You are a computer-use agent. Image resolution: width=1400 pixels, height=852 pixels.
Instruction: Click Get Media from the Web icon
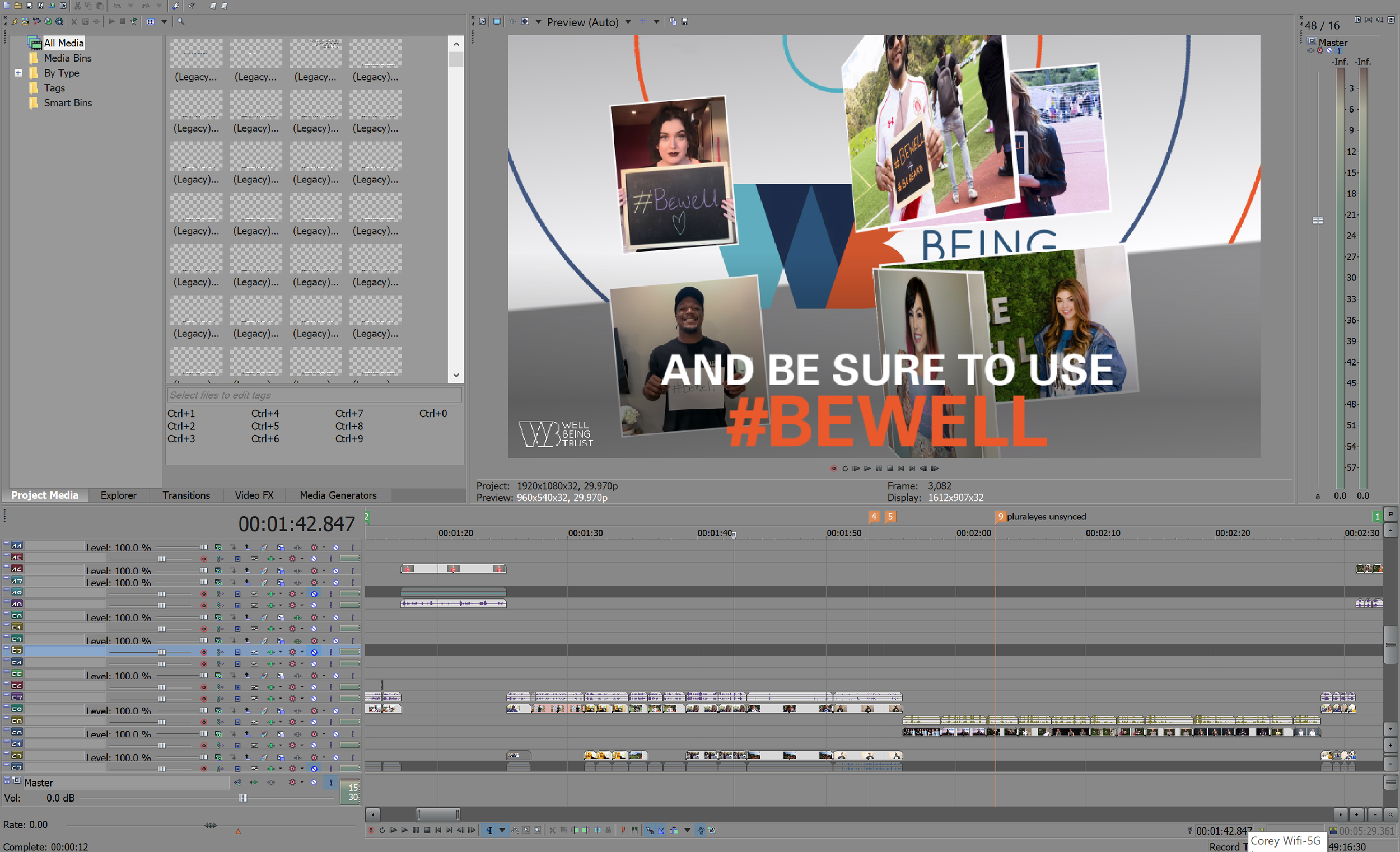[x=59, y=22]
